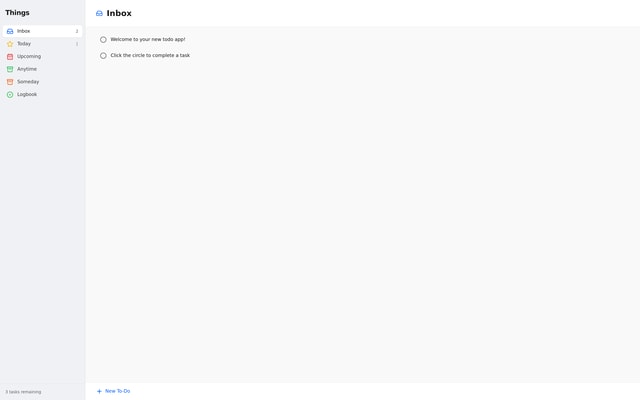Click the Inbox count badge showing 2
The height and width of the screenshot is (400, 640).
point(77,31)
